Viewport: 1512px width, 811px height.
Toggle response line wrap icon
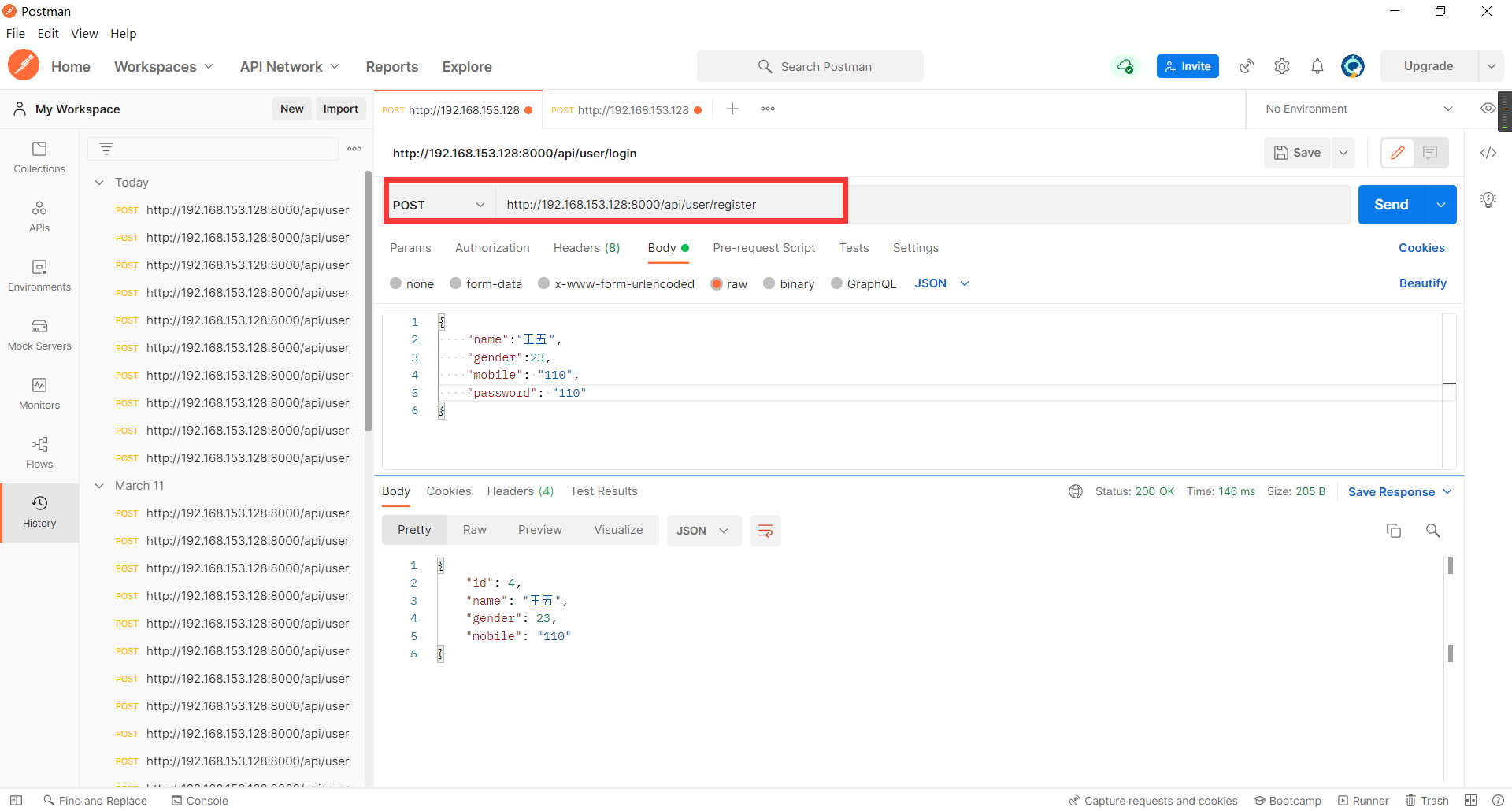pyautogui.click(x=765, y=531)
